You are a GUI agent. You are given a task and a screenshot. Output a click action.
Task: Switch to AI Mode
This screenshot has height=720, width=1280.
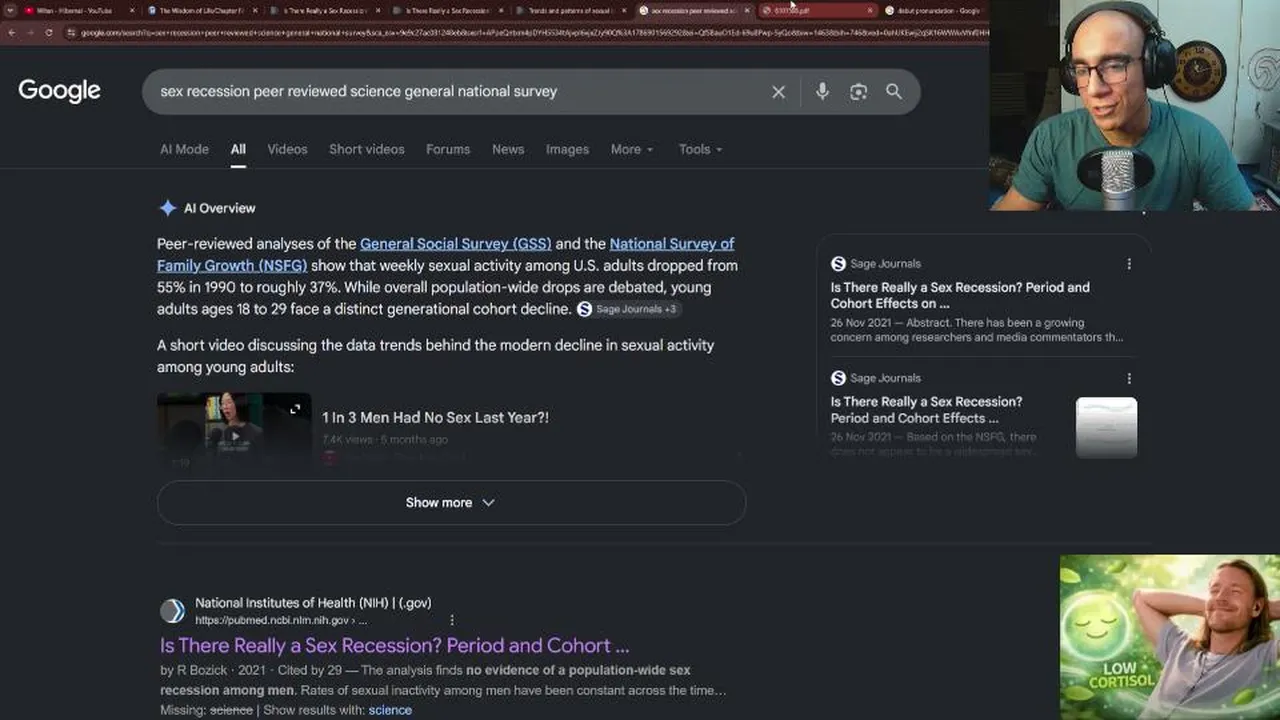click(x=184, y=149)
